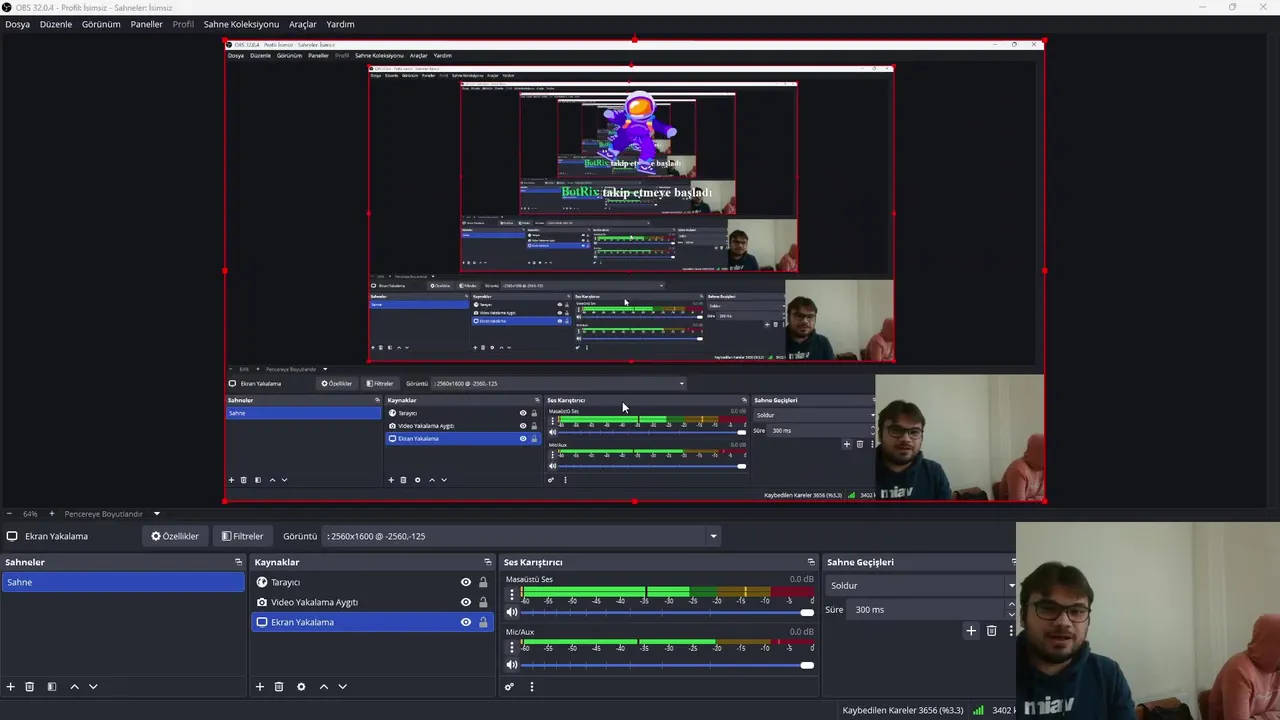The width and height of the screenshot is (1280, 720).
Task: Move source up in Kaynaklar
Action: click(x=323, y=687)
